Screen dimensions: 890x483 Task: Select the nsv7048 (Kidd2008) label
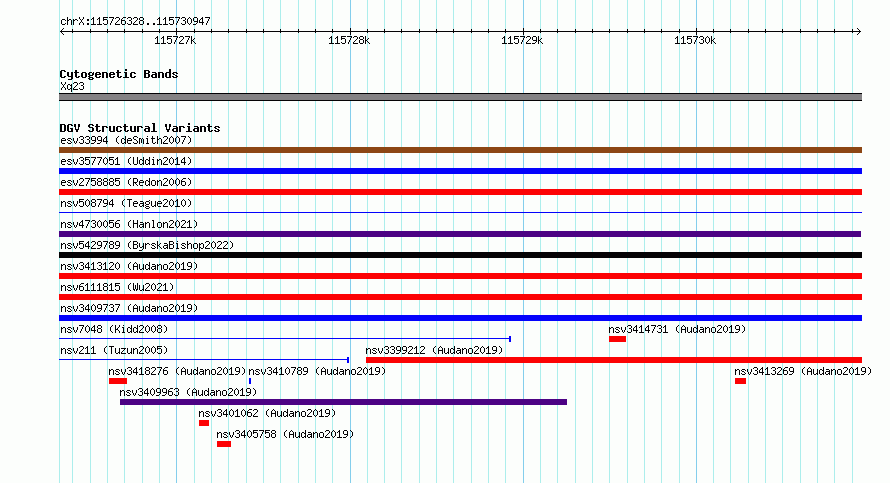click(114, 329)
